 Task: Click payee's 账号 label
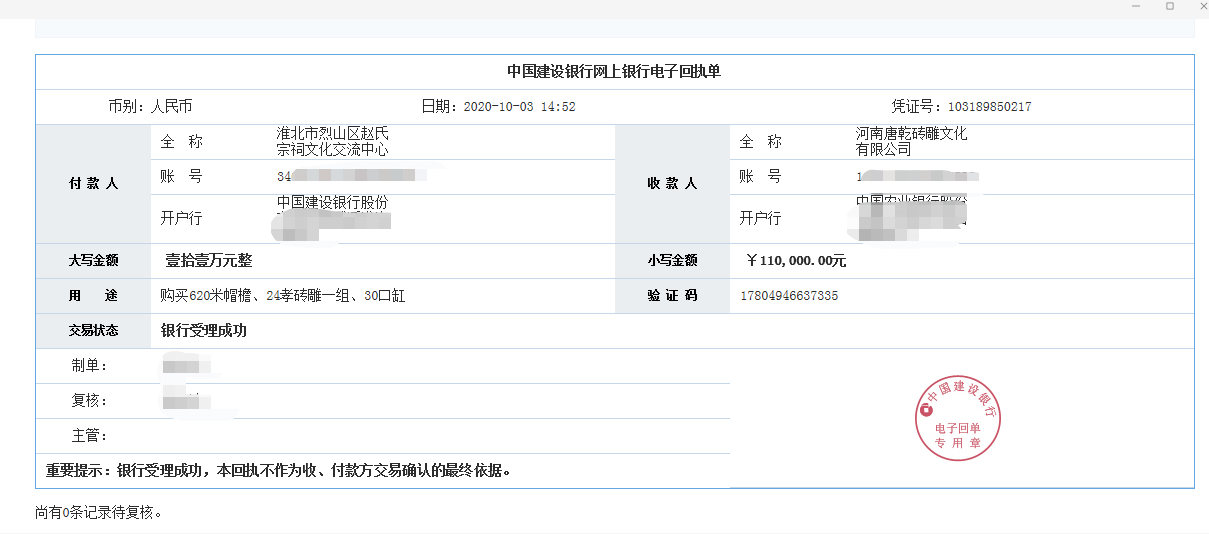(760, 177)
